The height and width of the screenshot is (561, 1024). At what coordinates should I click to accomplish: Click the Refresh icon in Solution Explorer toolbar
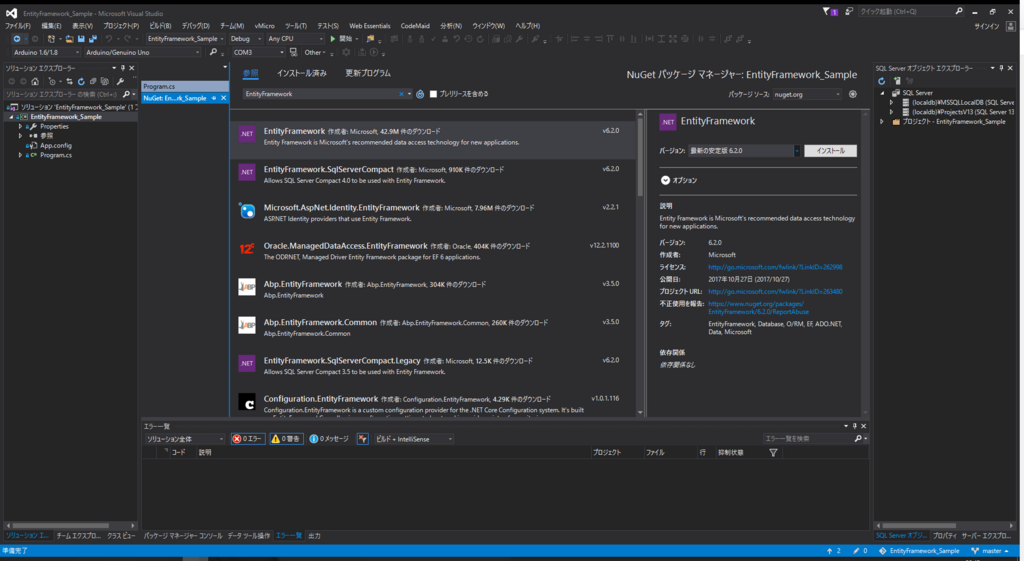pyautogui.click(x=81, y=82)
